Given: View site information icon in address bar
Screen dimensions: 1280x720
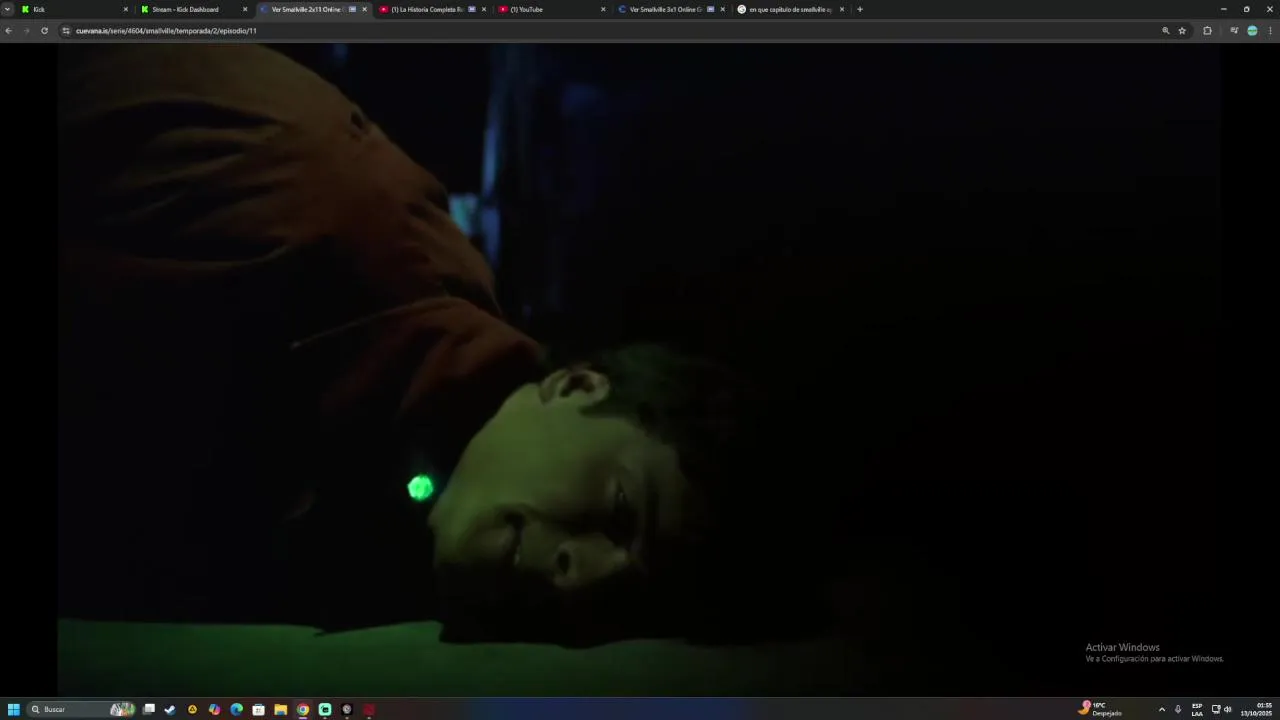Looking at the screenshot, I should [66, 31].
